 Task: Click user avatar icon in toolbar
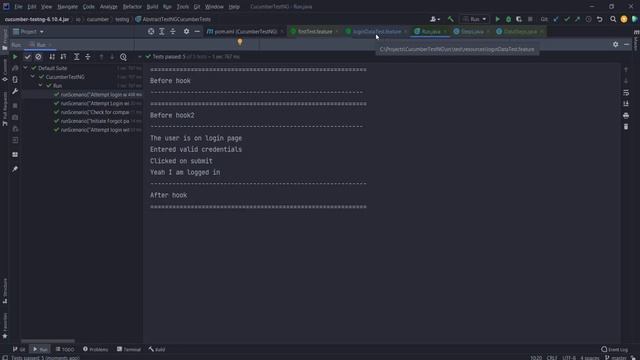[624, 19]
